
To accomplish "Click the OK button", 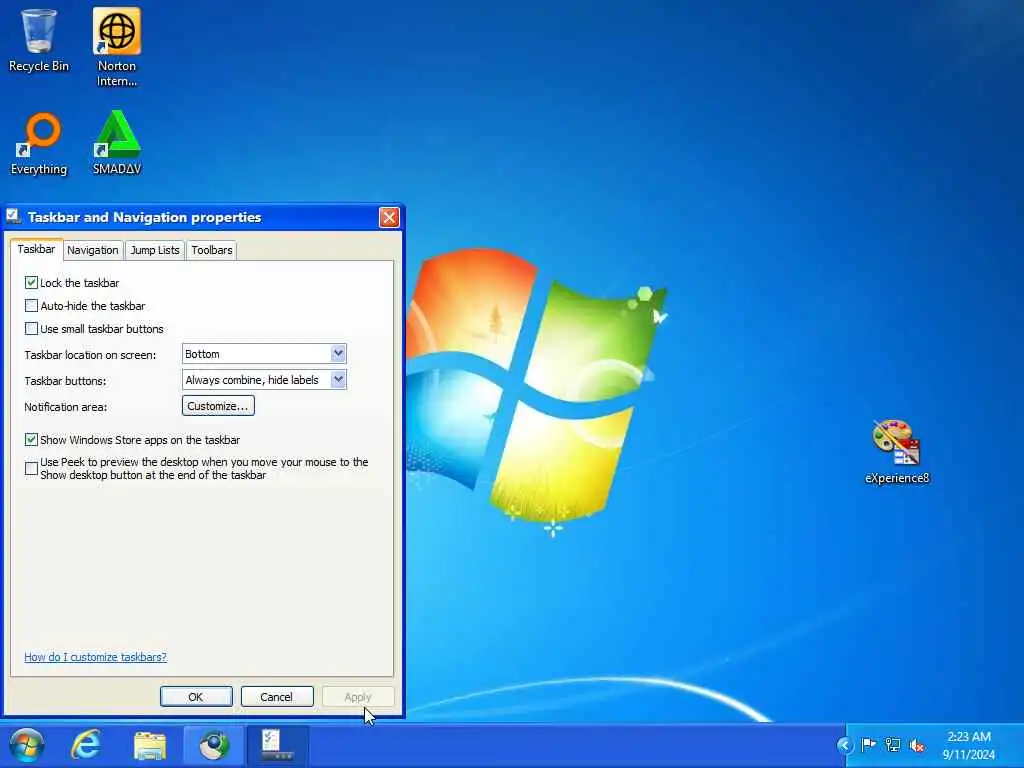I will click(196, 697).
